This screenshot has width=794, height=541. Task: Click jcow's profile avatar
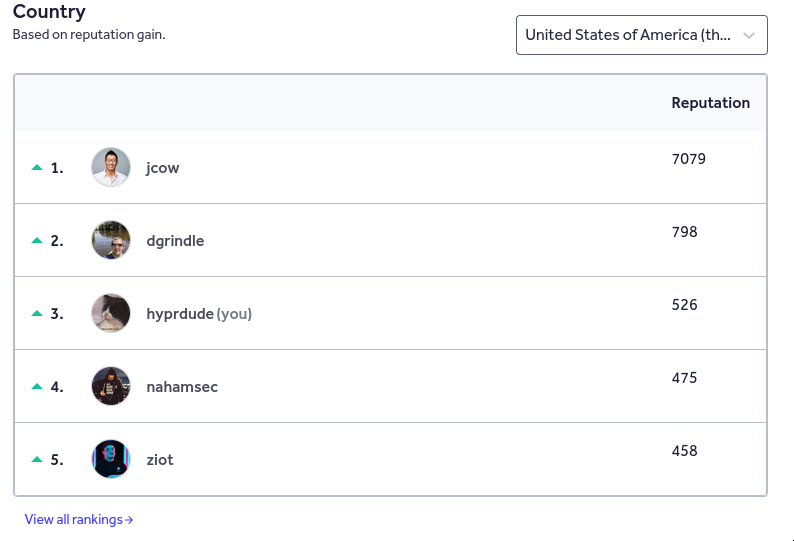(111, 168)
